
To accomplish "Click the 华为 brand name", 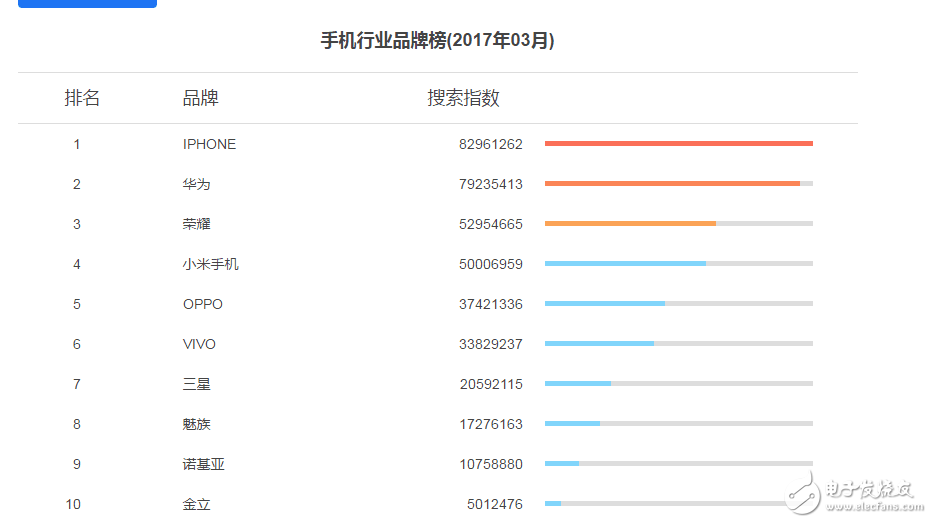I will 196,184.
